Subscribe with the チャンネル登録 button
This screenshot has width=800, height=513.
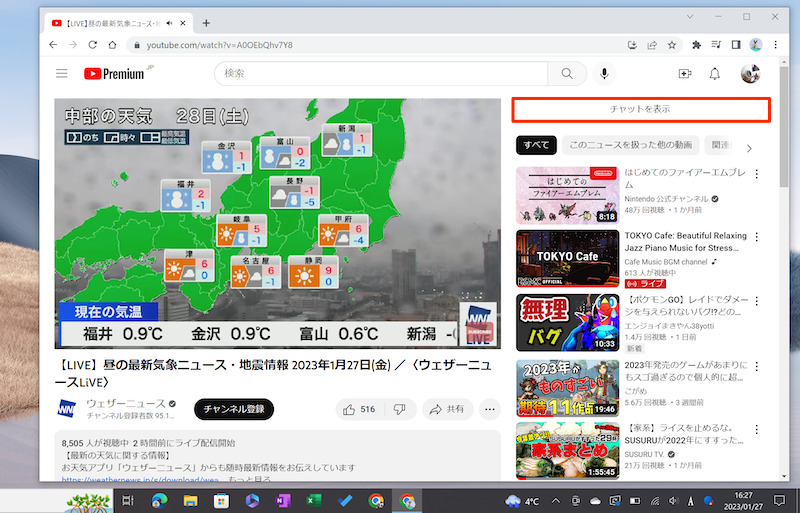point(233,409)
